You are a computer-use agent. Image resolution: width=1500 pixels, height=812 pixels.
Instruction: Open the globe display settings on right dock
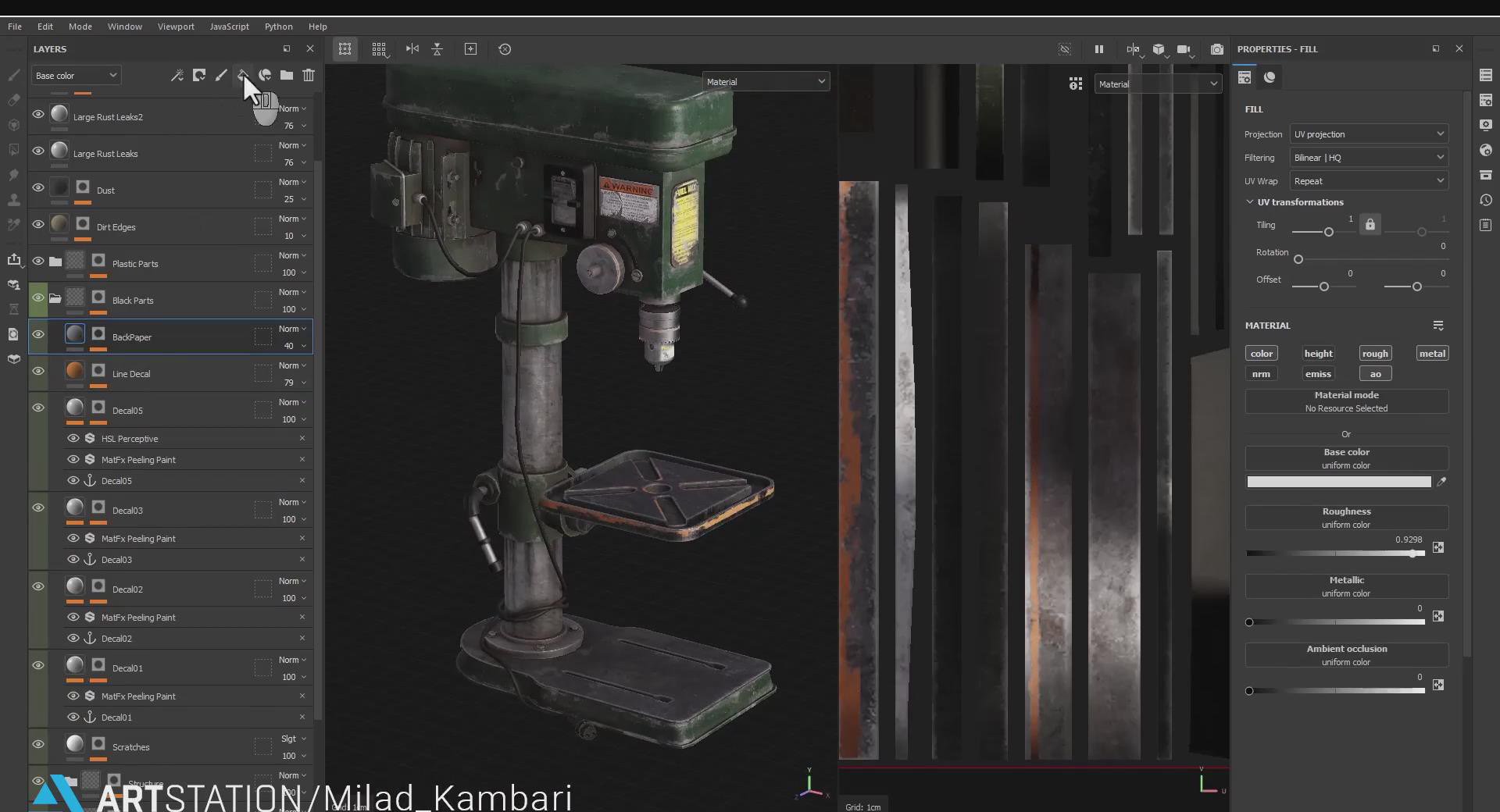point(1486,150)
